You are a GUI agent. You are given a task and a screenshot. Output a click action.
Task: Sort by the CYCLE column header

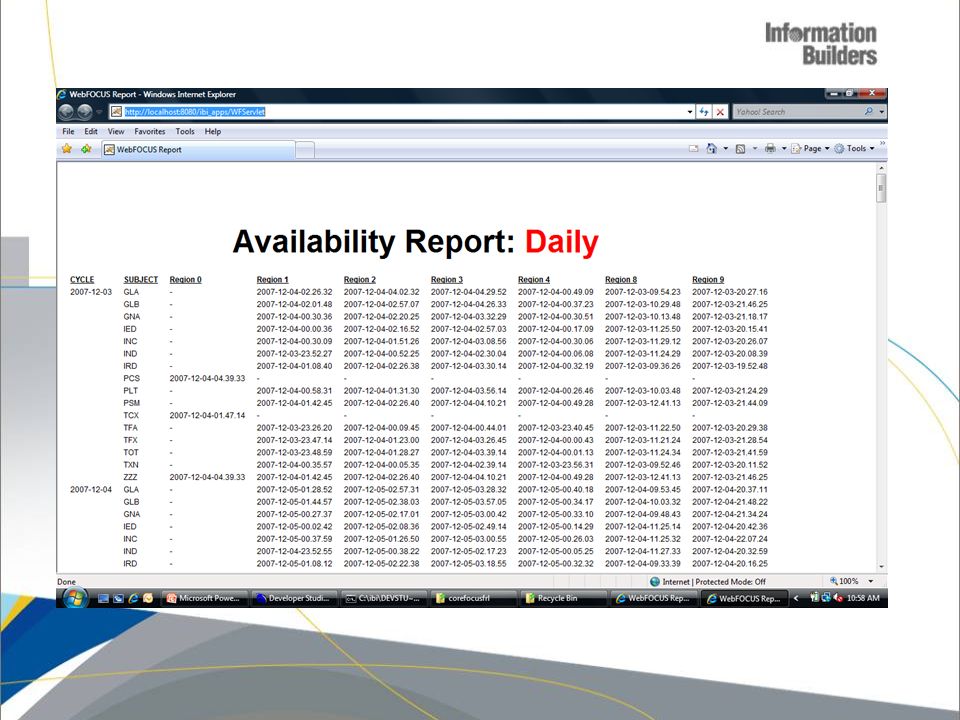[82, 279]
